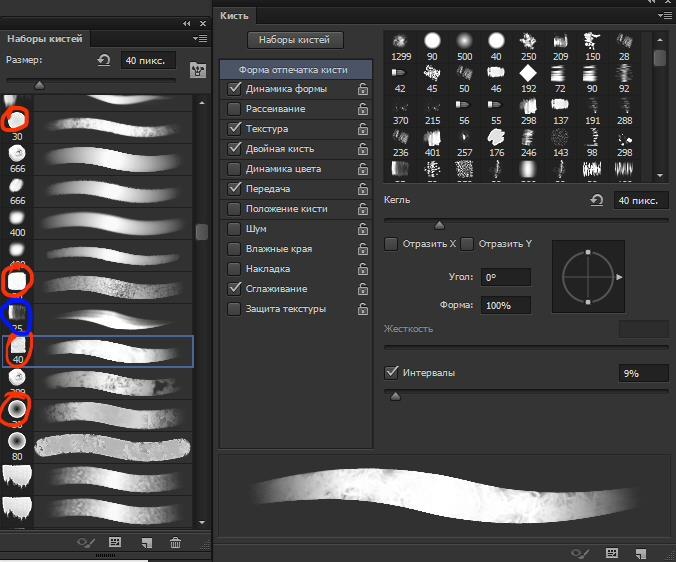Open Кисть panel flyout menu
This screenshot has height=562, width=676.
[x=665, y=16]
